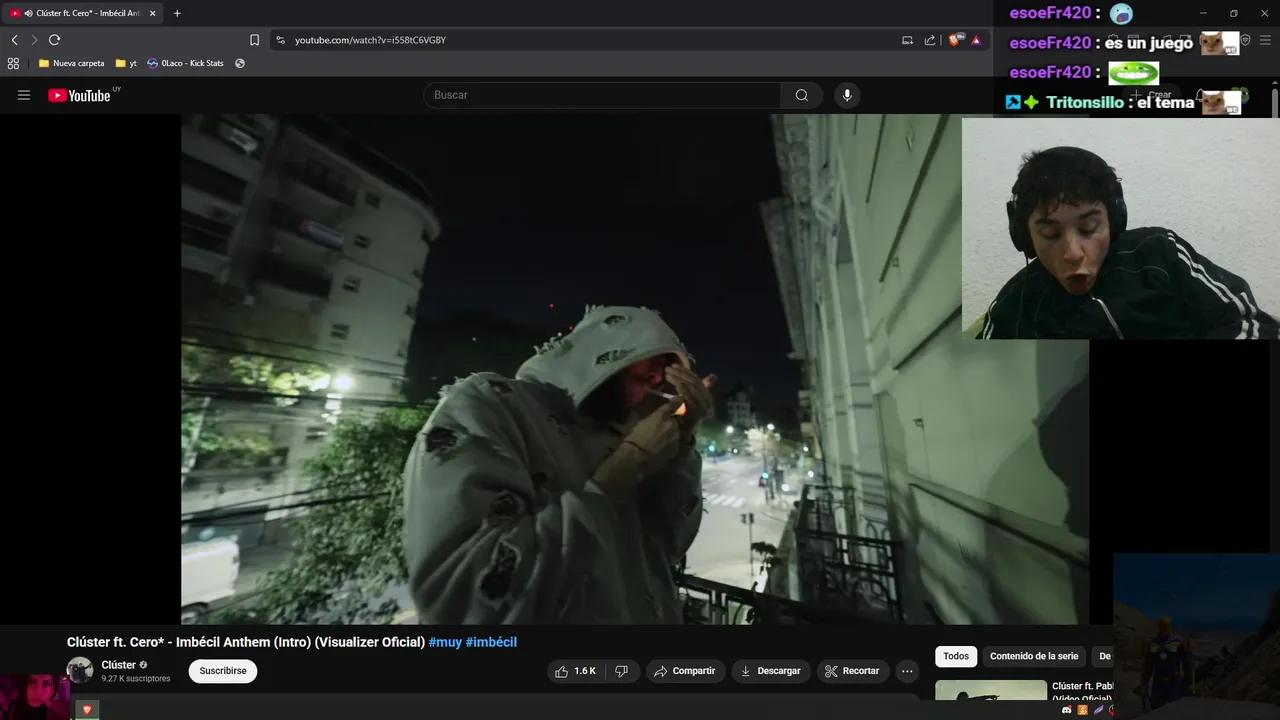Click the Brave icon in the bottom bar
The width and height of the screenshot is (1280, 720).
(x=87, y=710)
